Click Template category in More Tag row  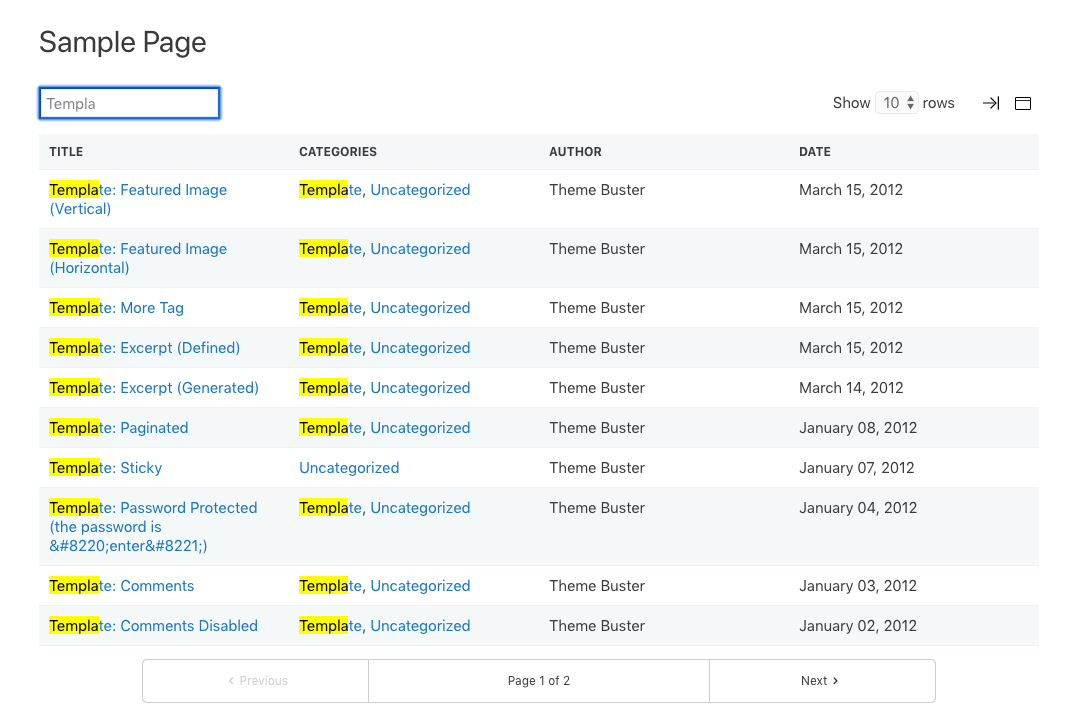tap(330, 308)
